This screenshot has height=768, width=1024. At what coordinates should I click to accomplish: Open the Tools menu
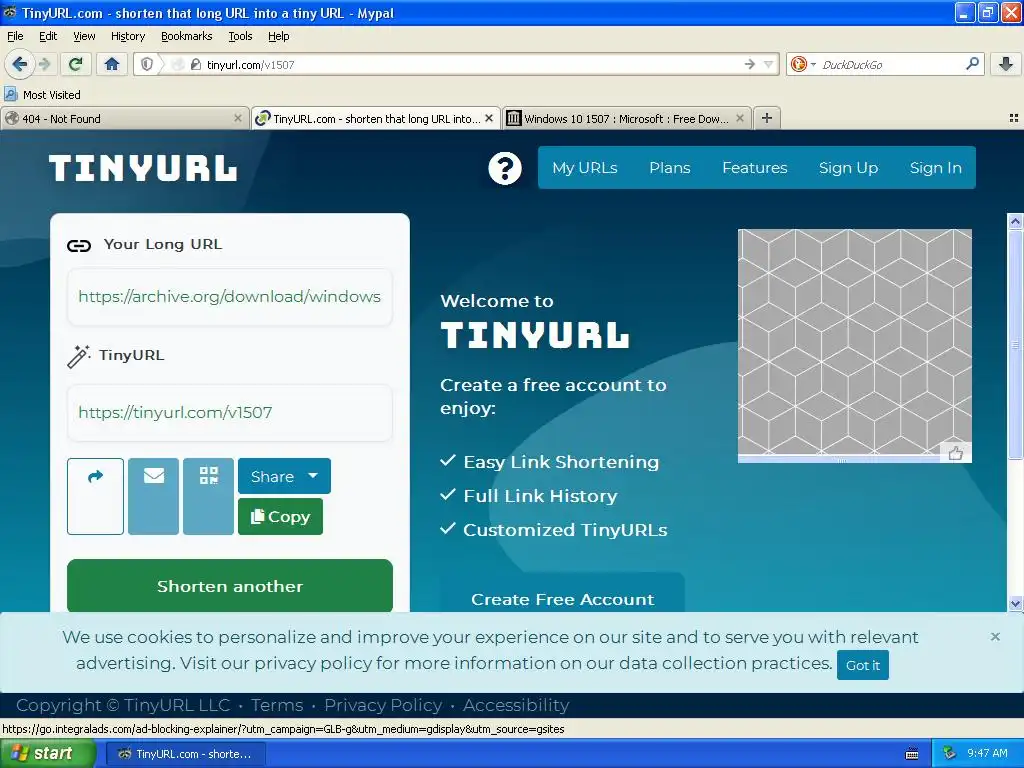[240, 36]
